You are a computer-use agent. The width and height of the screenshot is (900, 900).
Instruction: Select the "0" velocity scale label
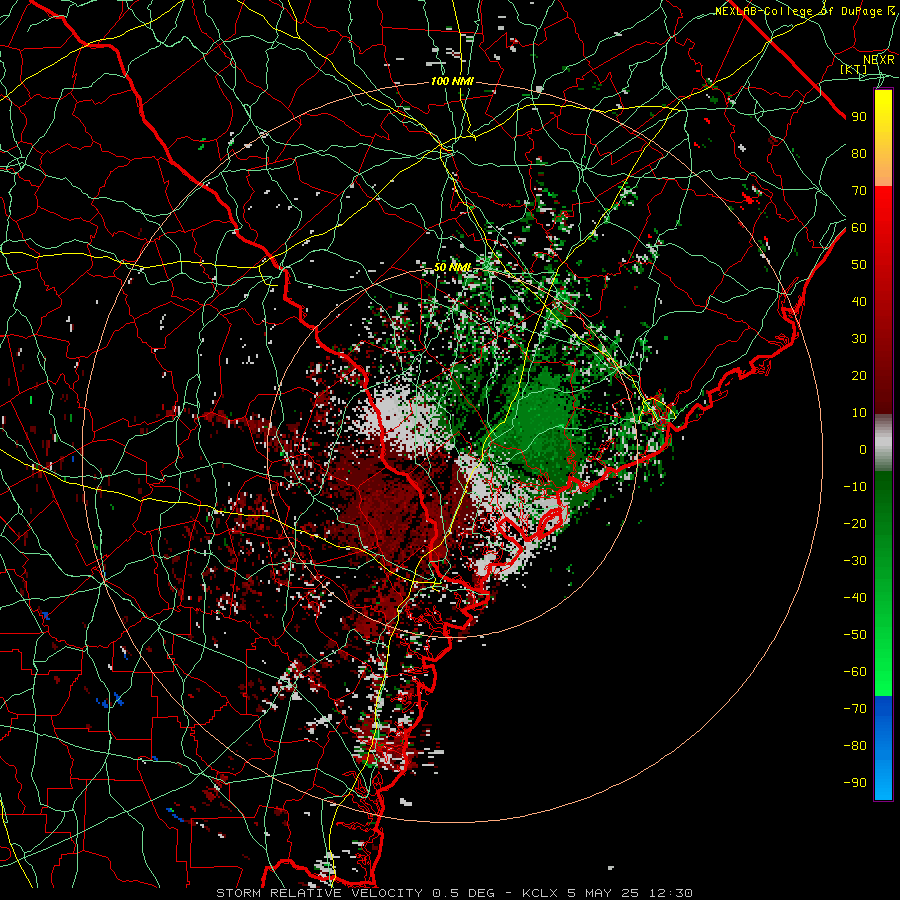point(863,449)
